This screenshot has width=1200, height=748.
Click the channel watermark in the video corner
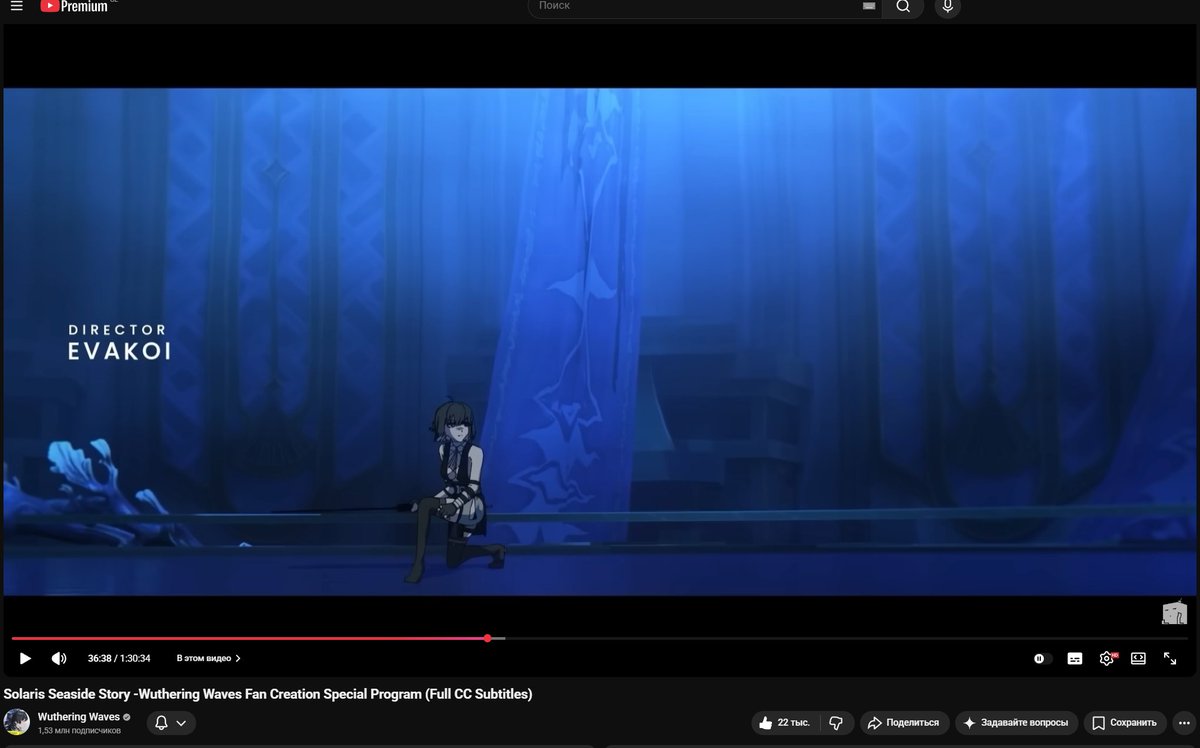(x=1174, y=613)
